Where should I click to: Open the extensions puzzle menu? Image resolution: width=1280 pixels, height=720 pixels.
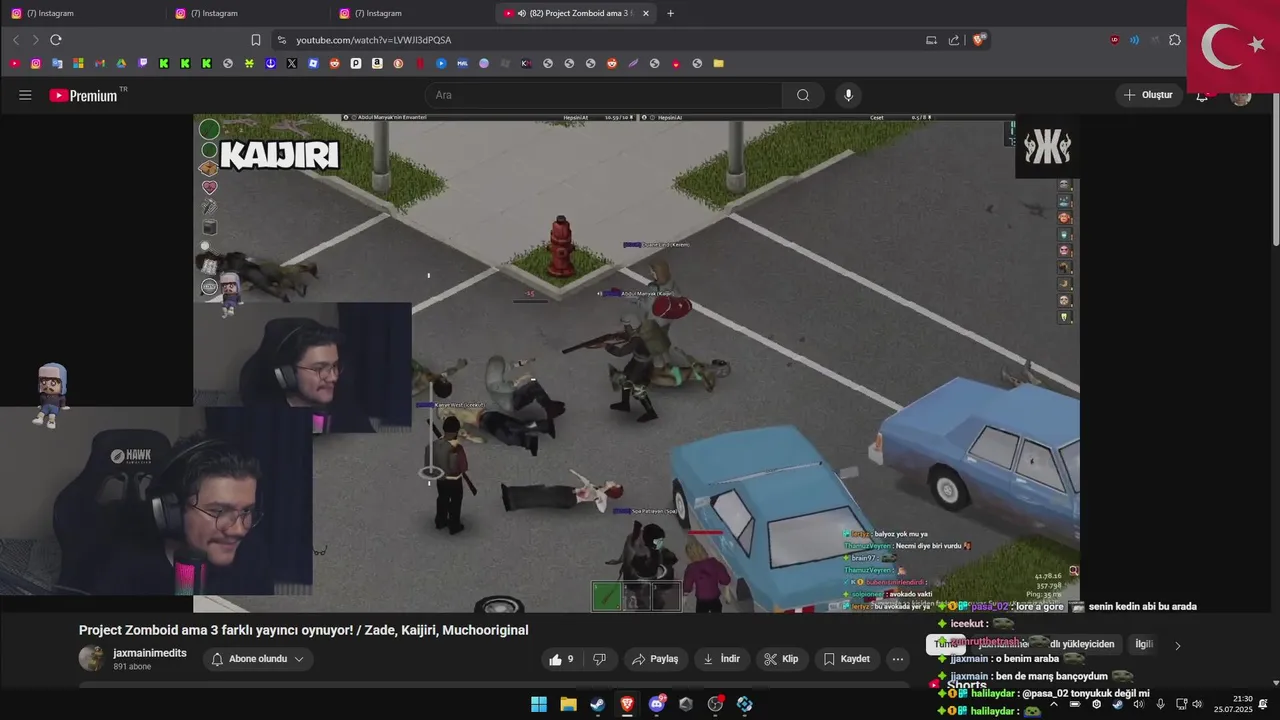coord(1175,40)
